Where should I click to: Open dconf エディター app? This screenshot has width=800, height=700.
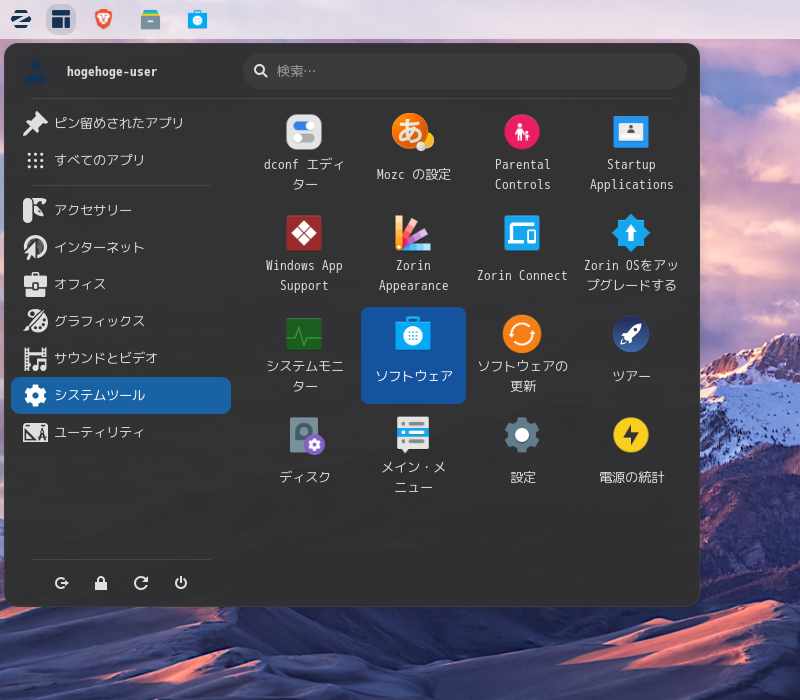(304, 152)
